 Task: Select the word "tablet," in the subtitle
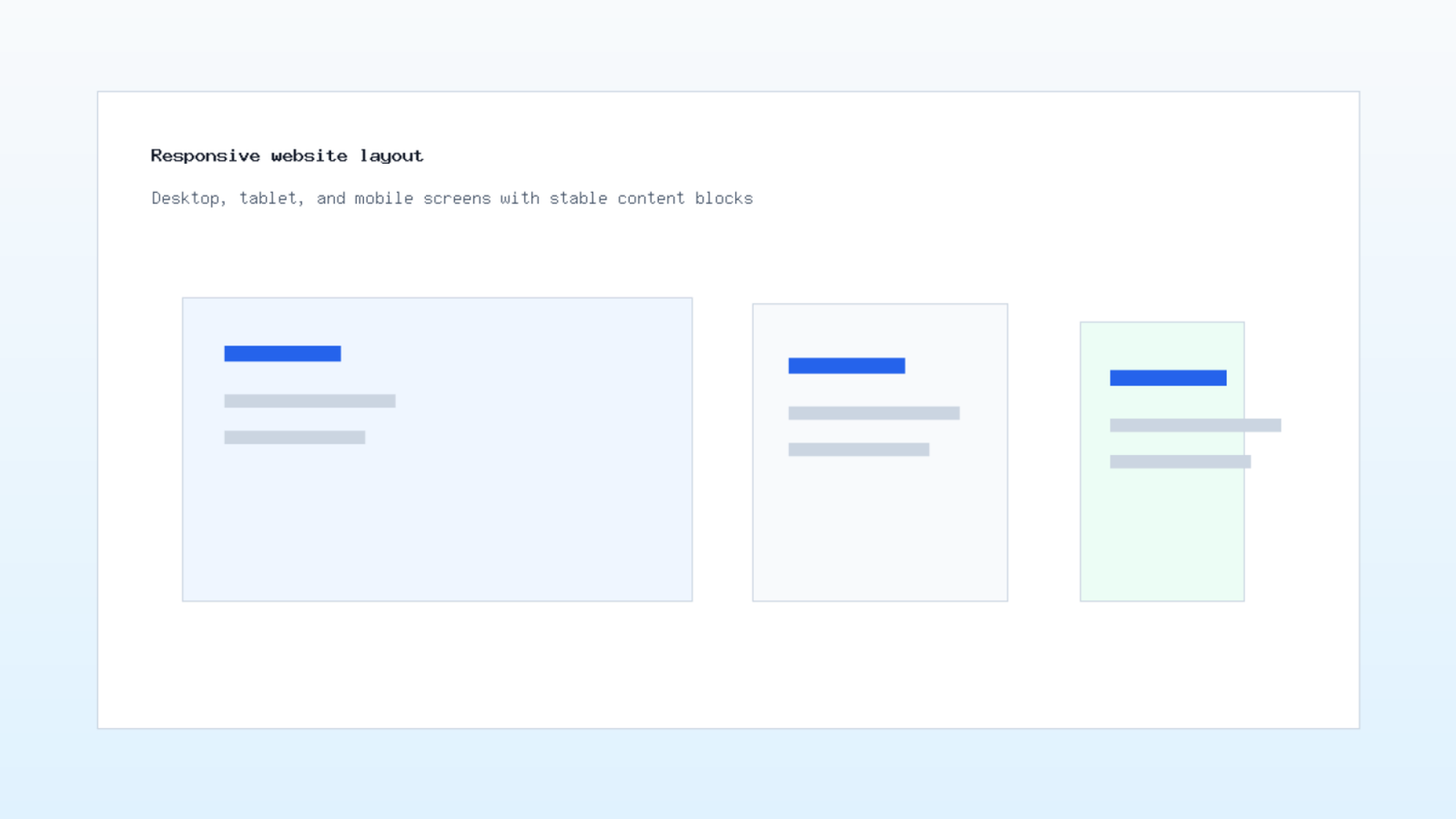tap(271, 198)
